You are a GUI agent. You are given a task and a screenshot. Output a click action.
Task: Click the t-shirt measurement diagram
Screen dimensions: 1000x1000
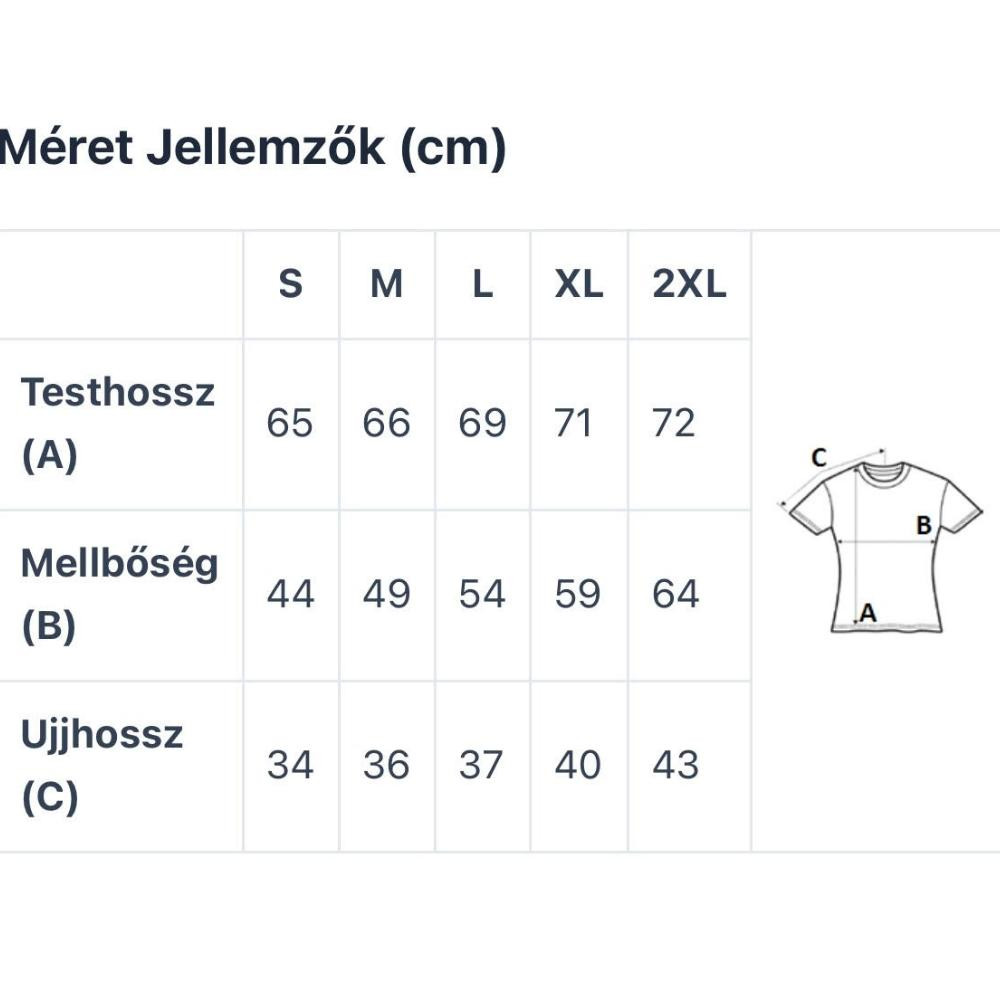(880, 541)
